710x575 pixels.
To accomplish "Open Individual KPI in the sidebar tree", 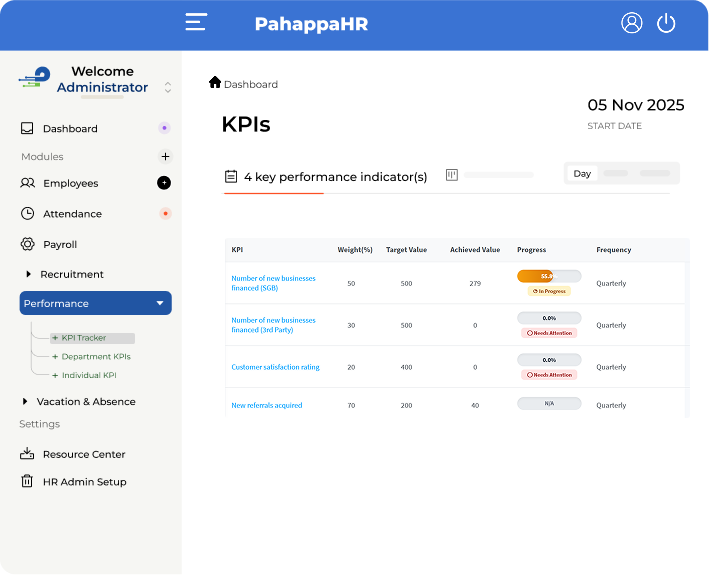I will [88, 376].
